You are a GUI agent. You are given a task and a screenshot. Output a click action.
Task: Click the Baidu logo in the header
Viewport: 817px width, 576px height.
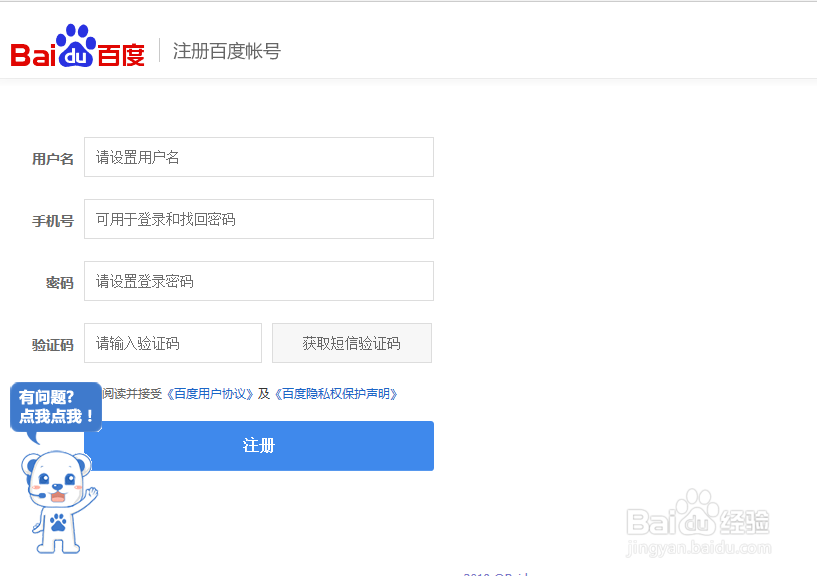tap(78, 46)
